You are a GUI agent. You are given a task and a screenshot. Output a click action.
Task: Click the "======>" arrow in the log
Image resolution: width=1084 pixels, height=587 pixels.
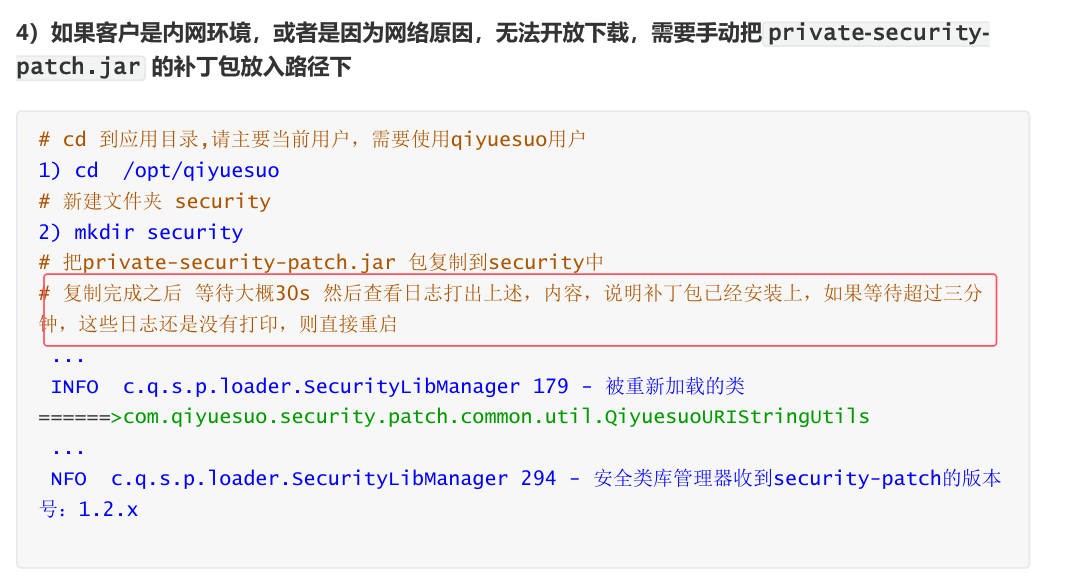click(x=80, y=416)
